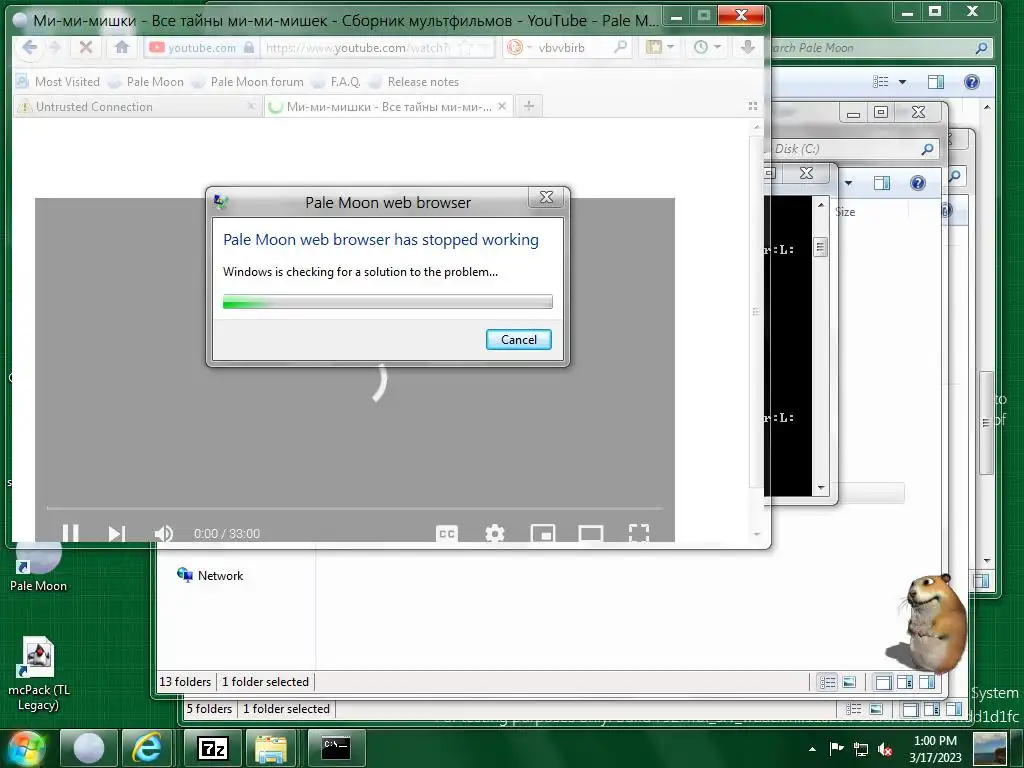This screenshot has width=1024, height=768.
Task: Focus the Pale Moon URL address field
Action: pyautogui.click(x=358, y=48)
